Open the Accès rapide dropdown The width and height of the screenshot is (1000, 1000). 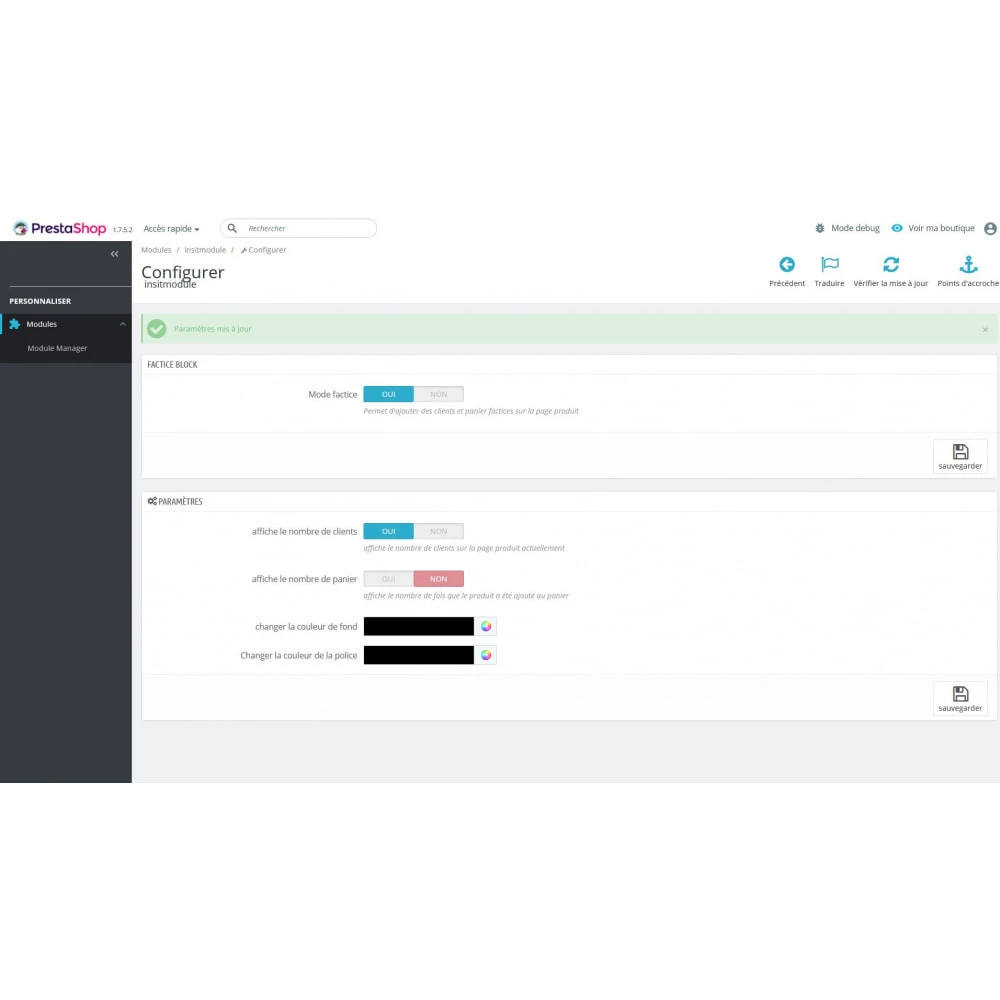pyautogui.click(x=171, y=229)
